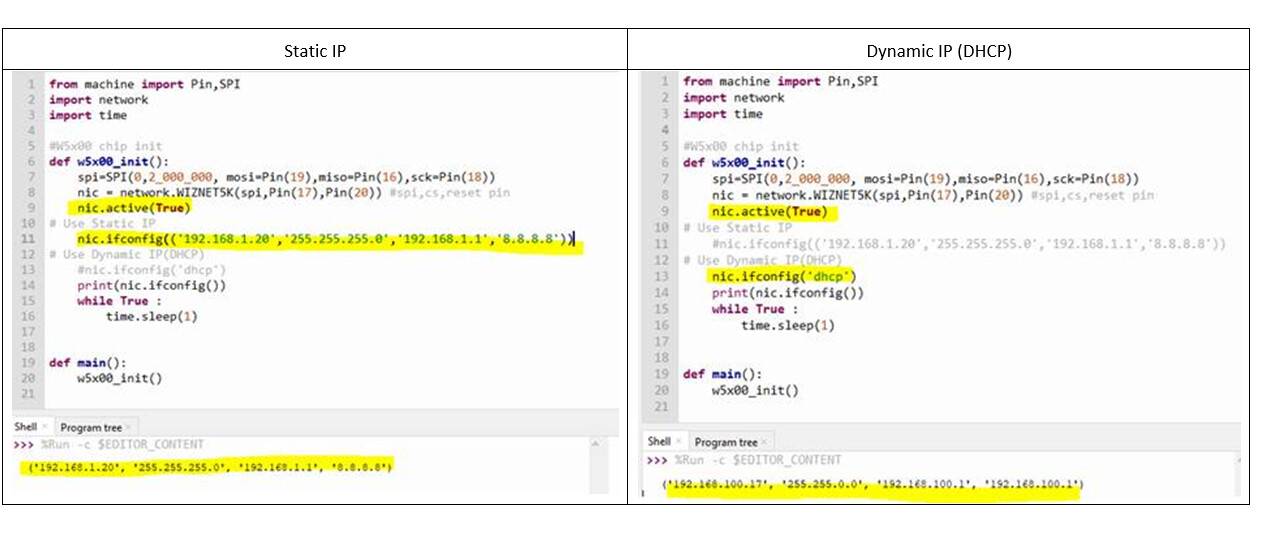Click 'import time' line in Dynamic IP editor
The height and width of the screenshot is (533, 1286).
point(723,114)
